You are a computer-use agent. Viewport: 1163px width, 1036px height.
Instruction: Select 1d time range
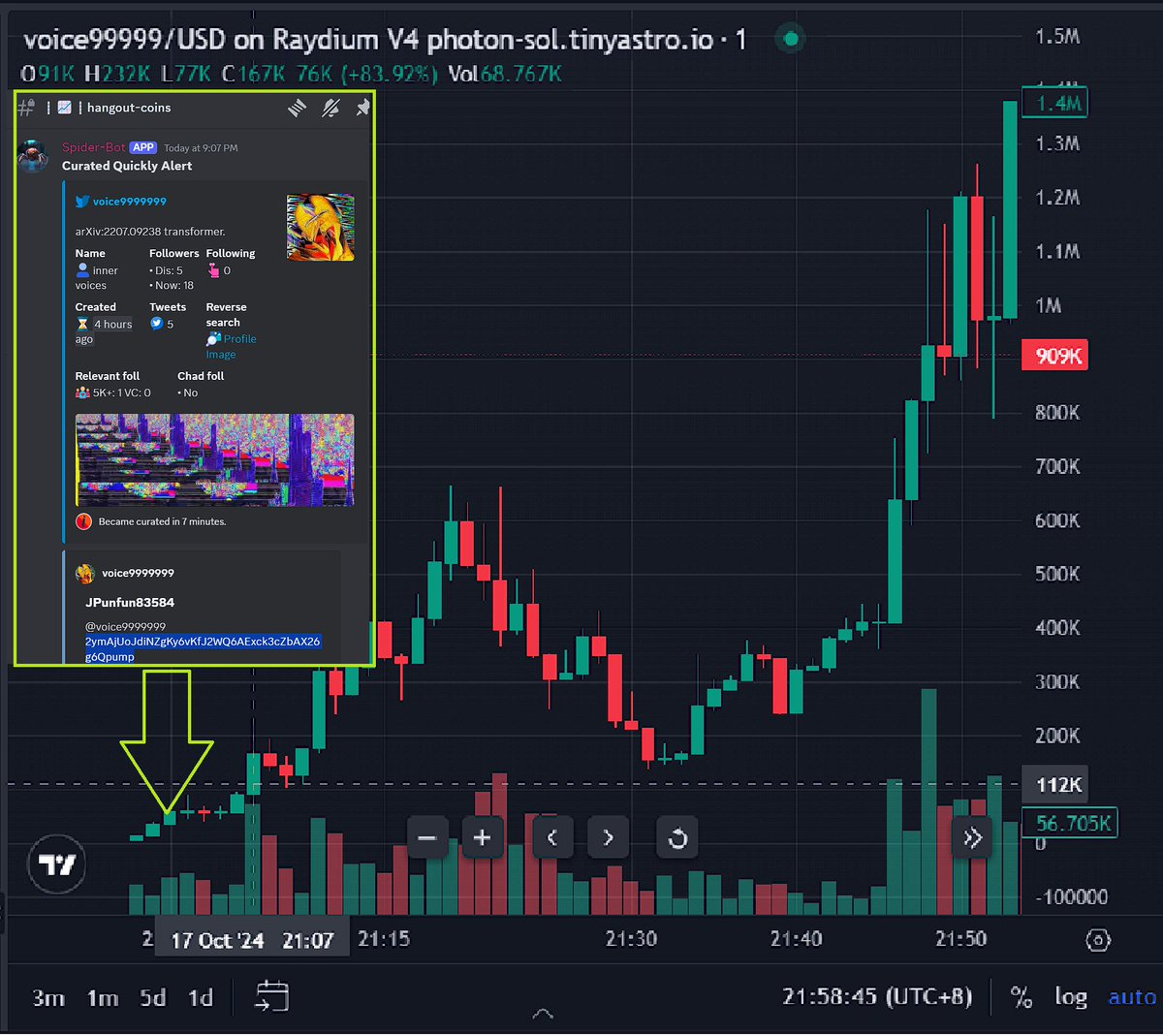tap(201, 997)
